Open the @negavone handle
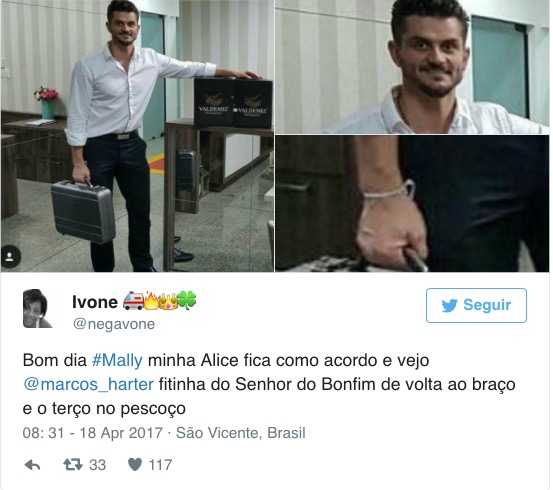 114,324
